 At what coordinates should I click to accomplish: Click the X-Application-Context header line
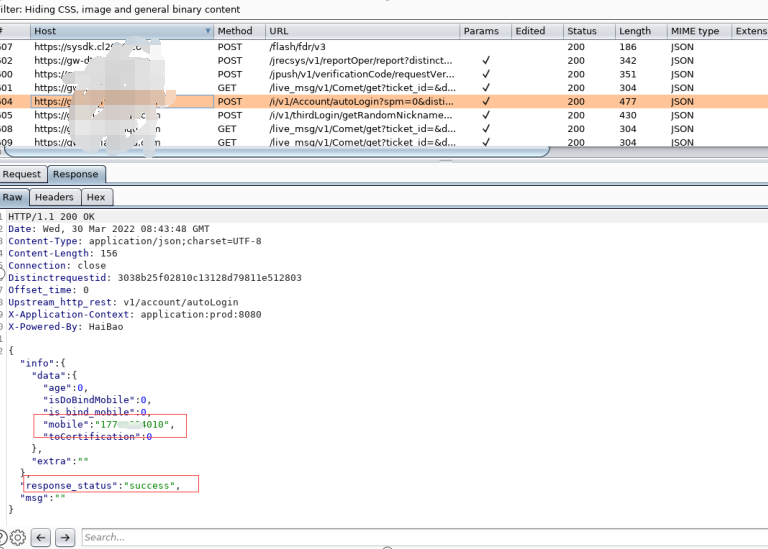(x=135, y=314)
